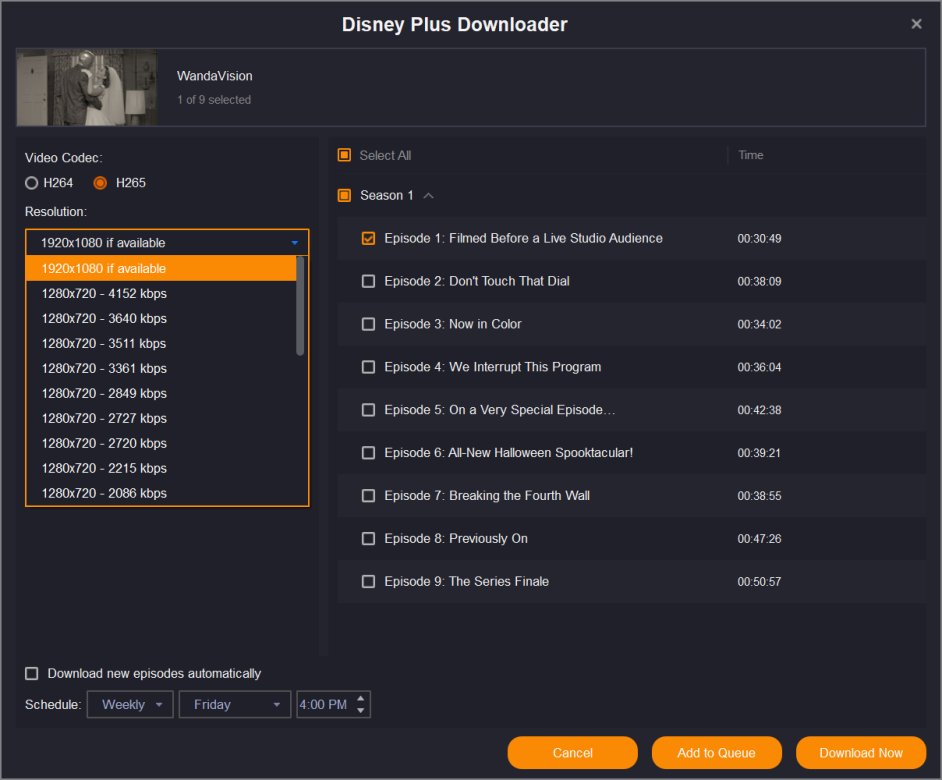Enable Download new episodes automatically
This screenshot has height=780, width=942.
click(32, 674)
